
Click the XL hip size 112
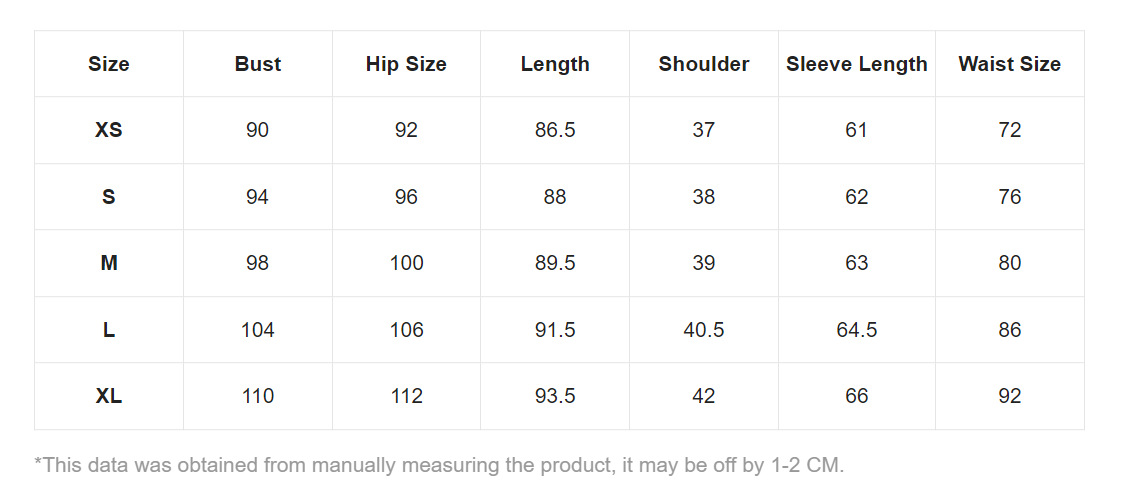click(406, 396)
